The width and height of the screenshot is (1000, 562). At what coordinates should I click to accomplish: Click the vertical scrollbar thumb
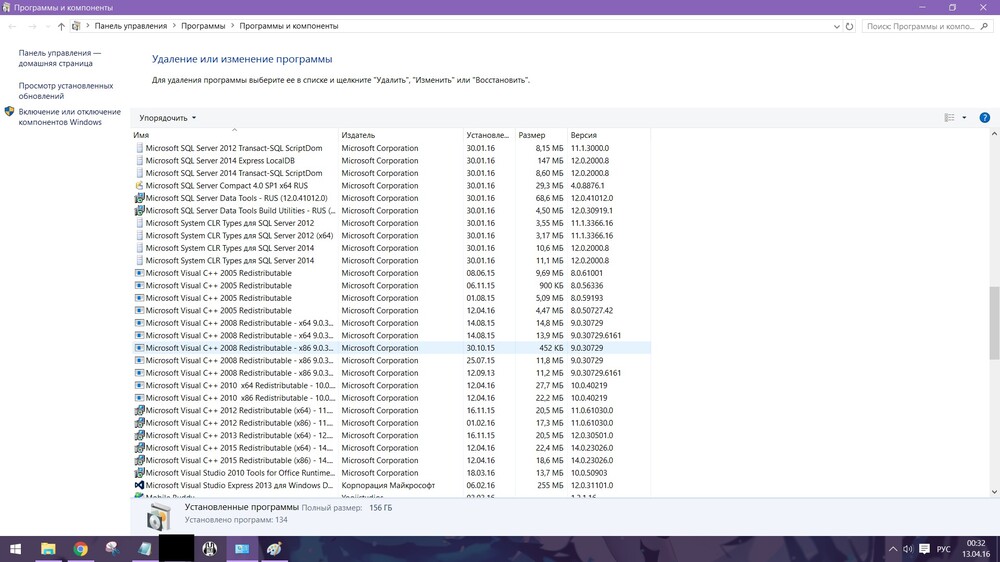point(994,322)
